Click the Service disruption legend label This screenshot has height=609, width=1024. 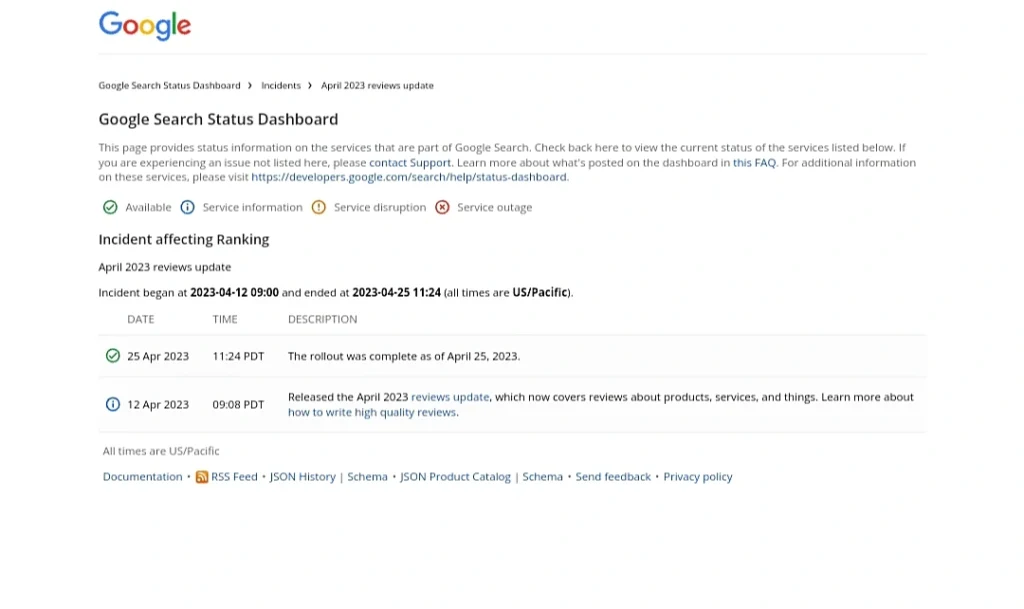click(380, 208)
